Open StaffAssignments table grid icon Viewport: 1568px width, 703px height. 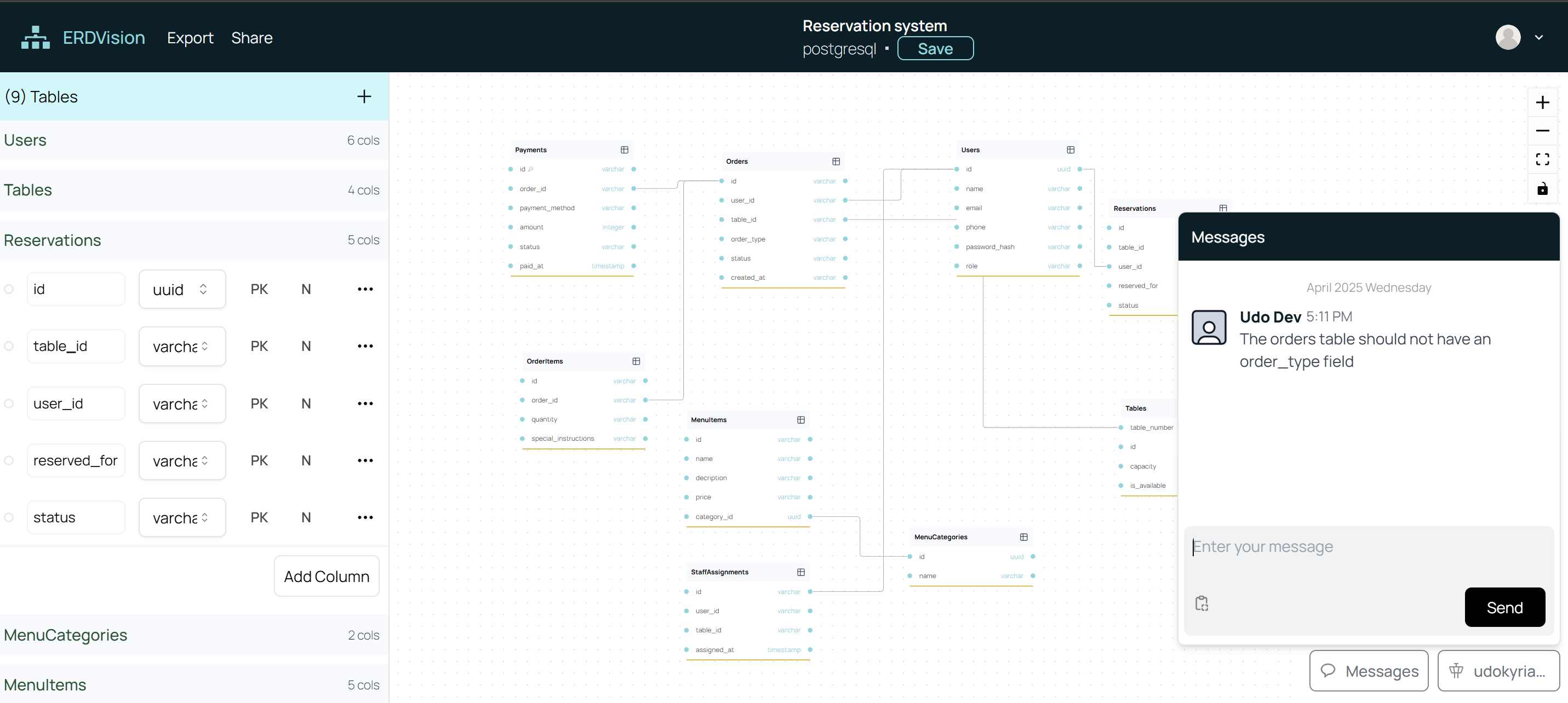800,572
